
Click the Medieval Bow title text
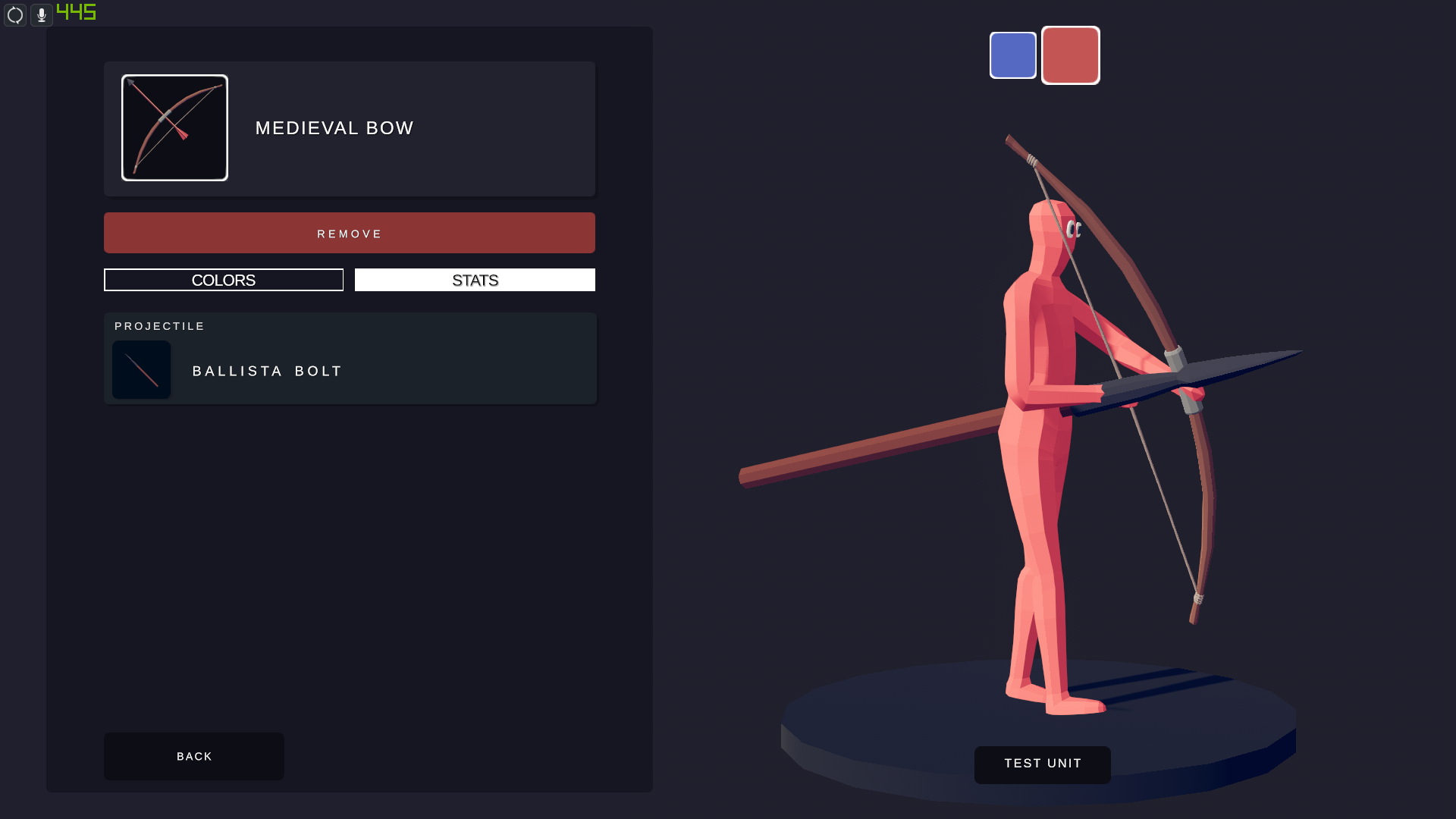click(334, 128)
